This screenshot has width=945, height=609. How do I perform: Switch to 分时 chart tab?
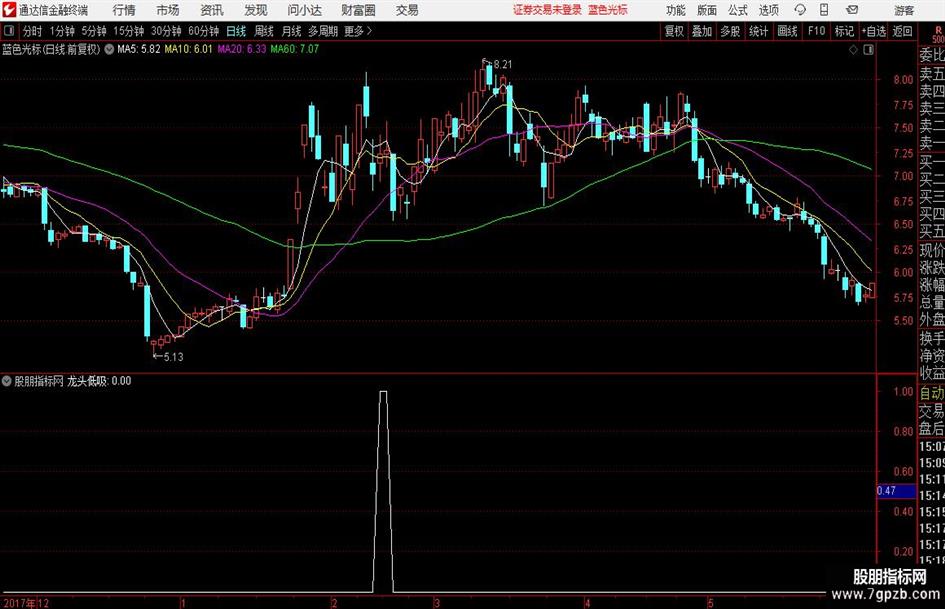32,31
